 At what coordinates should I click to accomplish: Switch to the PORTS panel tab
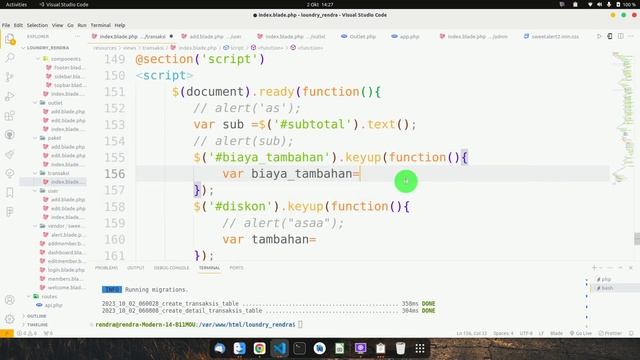[236, 268]
